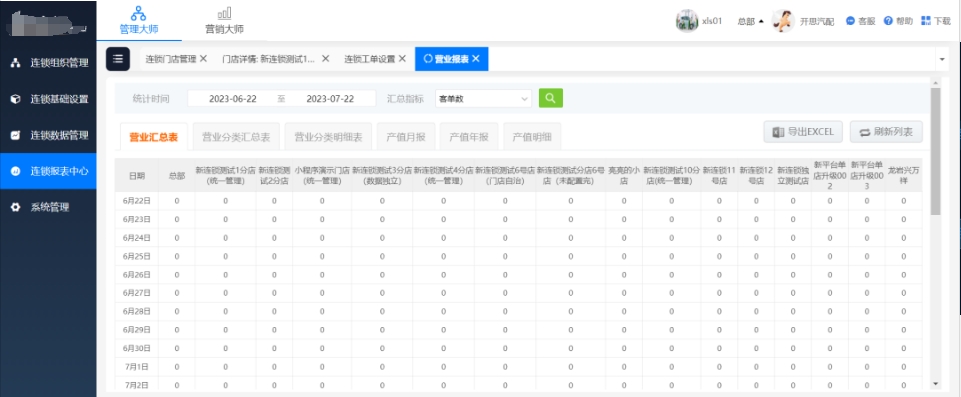Click 连锁基础设置 cube icon
Screen dimensions: 961x397
pyautogui.click(x=16, y=99)
